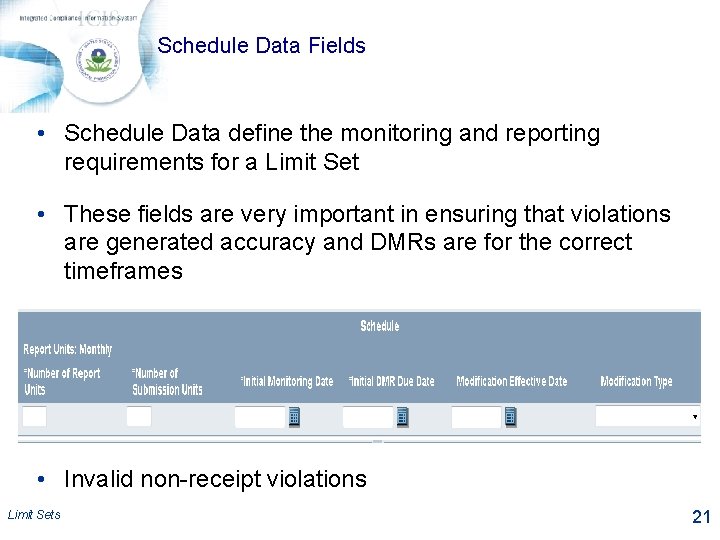
Task: Click the Schedule section header
Action: [379, 326]
